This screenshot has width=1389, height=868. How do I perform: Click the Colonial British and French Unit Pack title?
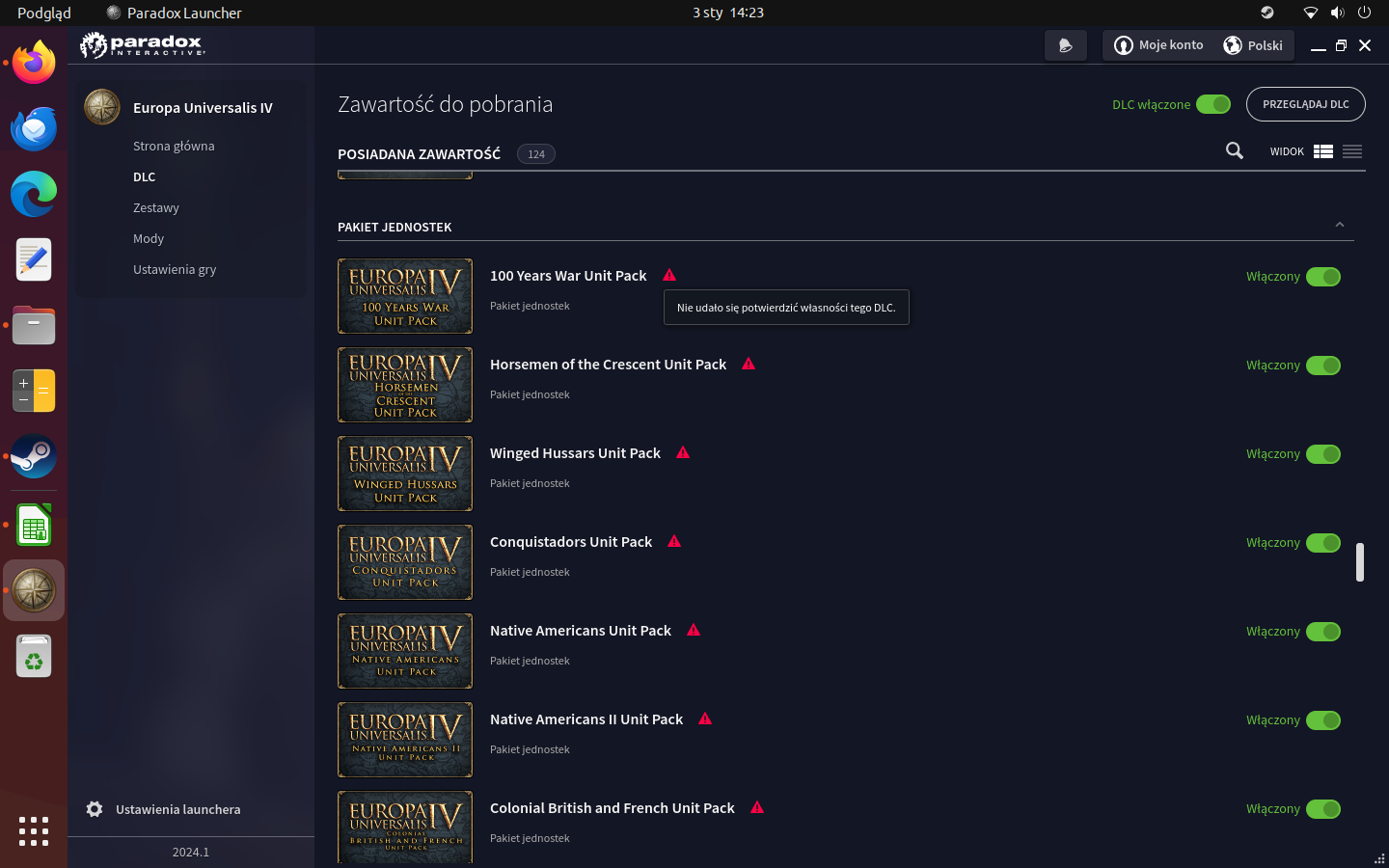[x=613, y=807]
